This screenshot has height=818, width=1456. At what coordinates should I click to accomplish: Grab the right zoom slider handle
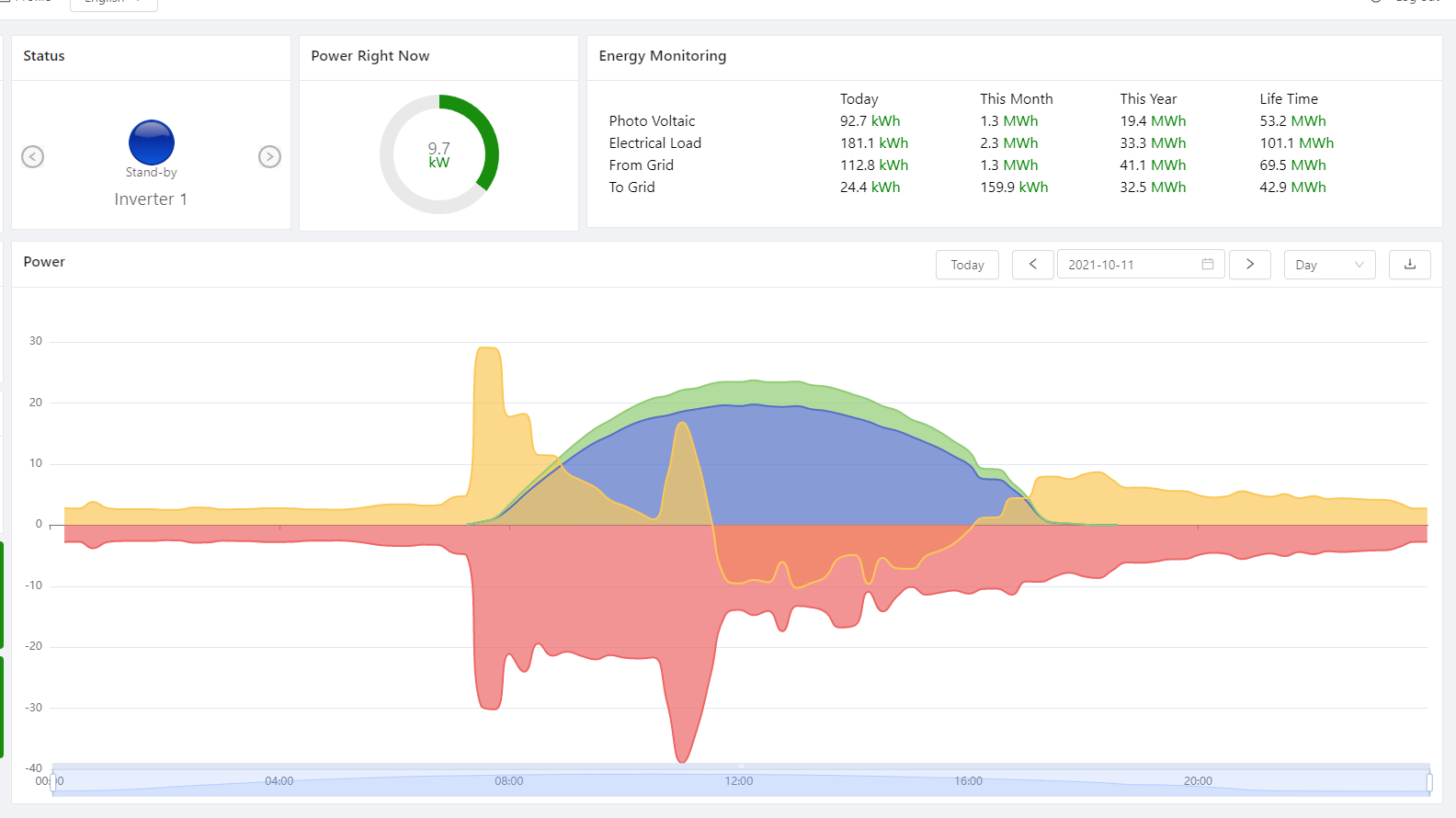click(1429, 781)
